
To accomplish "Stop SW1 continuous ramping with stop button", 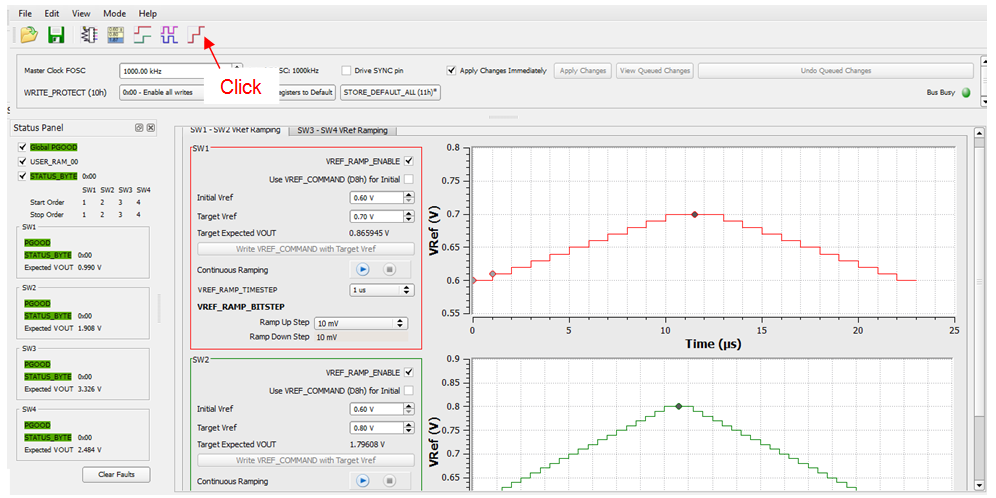I will [390, 269].
